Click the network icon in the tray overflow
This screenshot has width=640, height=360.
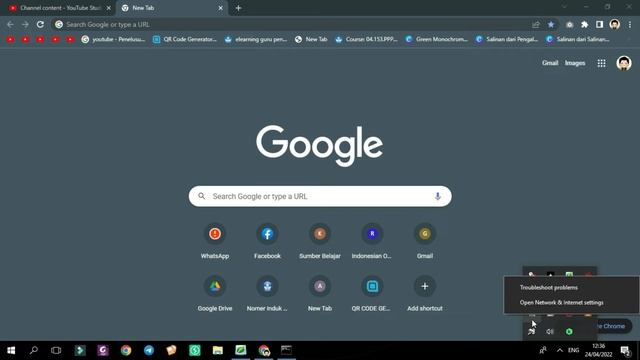(531, 331)
